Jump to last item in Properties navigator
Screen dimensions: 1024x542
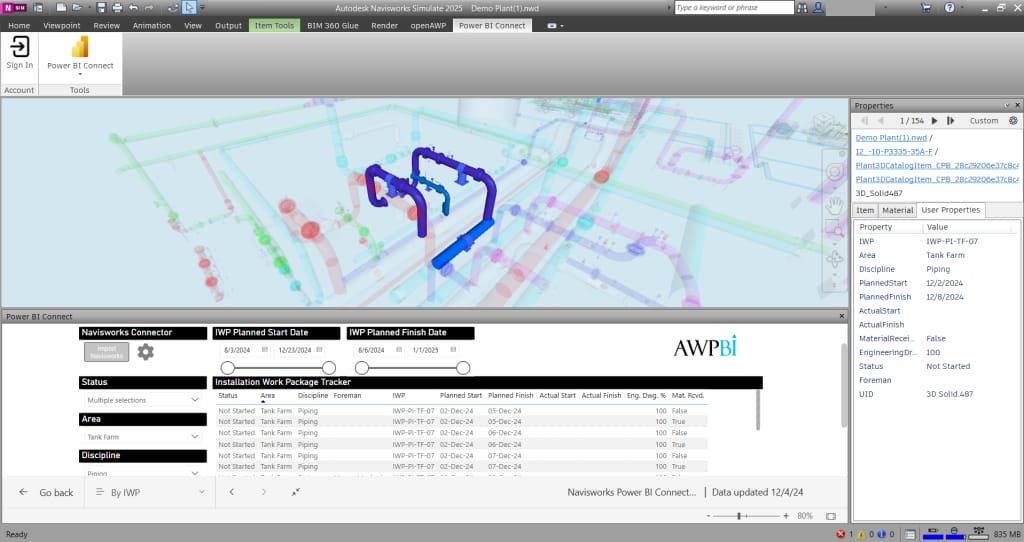coord(951,121)
